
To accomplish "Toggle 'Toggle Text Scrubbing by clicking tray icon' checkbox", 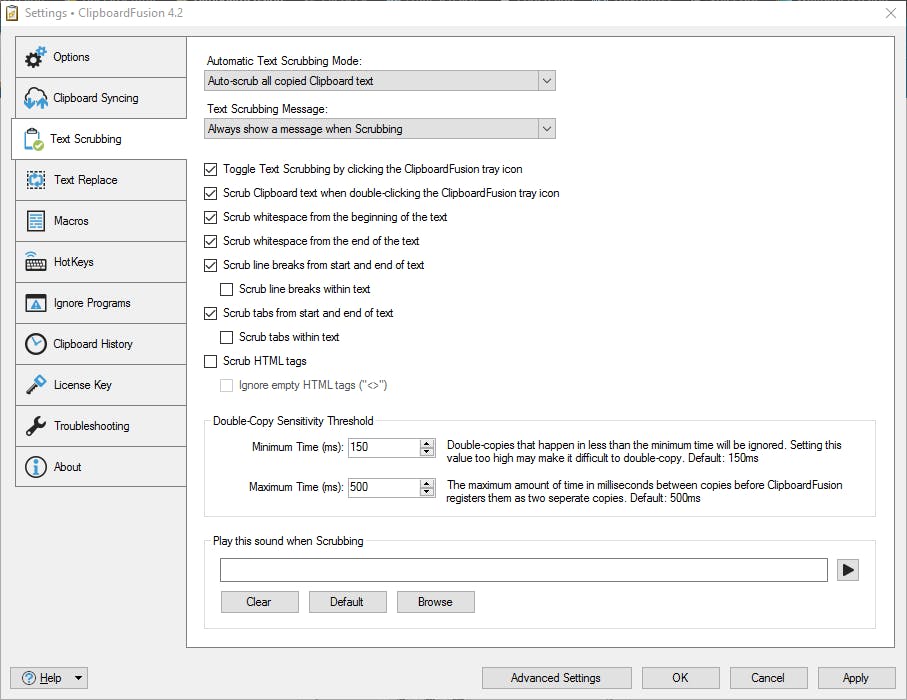I will tap(211, 170).
